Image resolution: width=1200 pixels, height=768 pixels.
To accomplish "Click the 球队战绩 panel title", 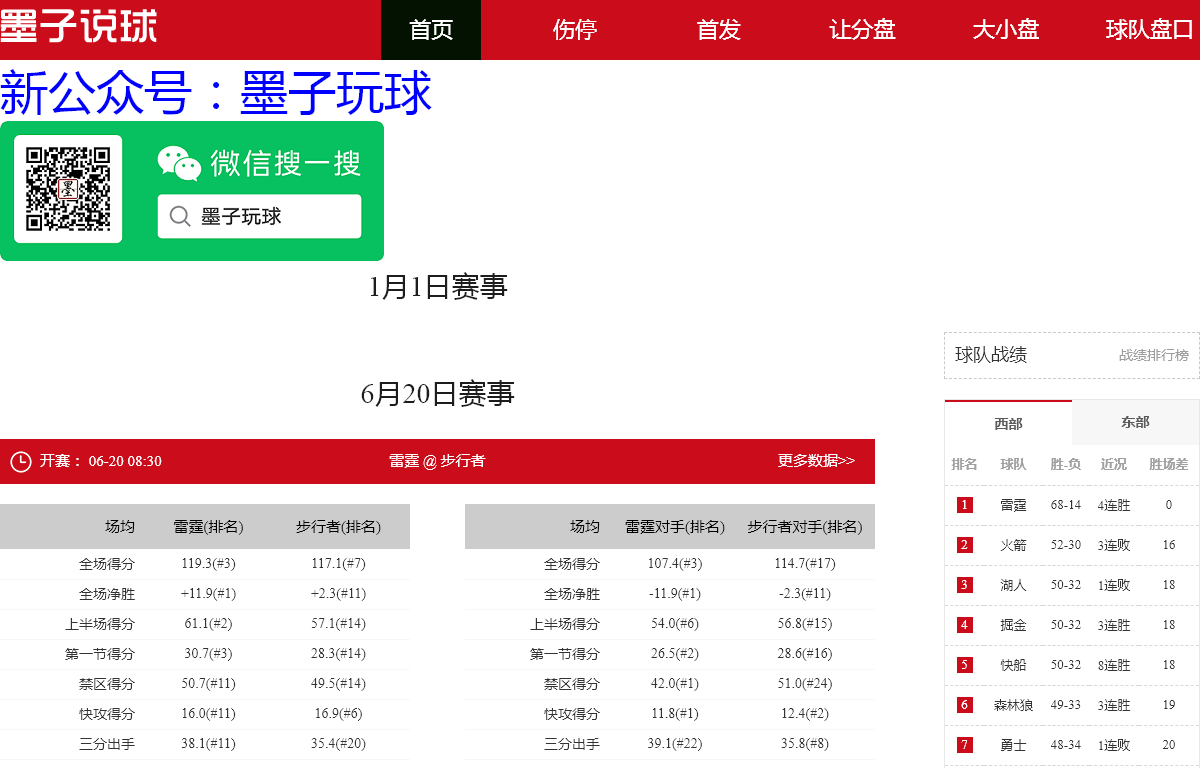I will click(x=991, y=355).
